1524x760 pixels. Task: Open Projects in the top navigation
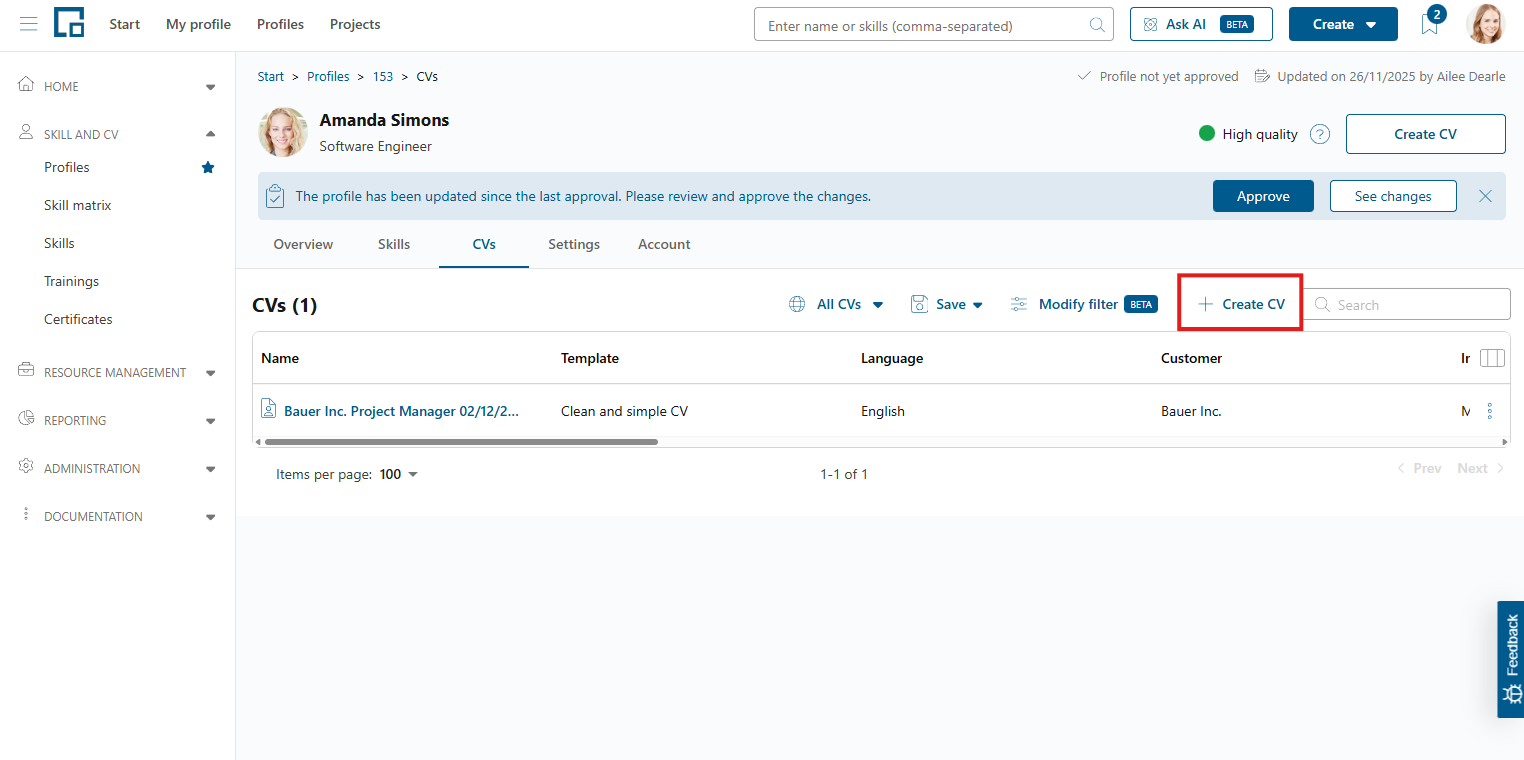click(x=355, y=24)
